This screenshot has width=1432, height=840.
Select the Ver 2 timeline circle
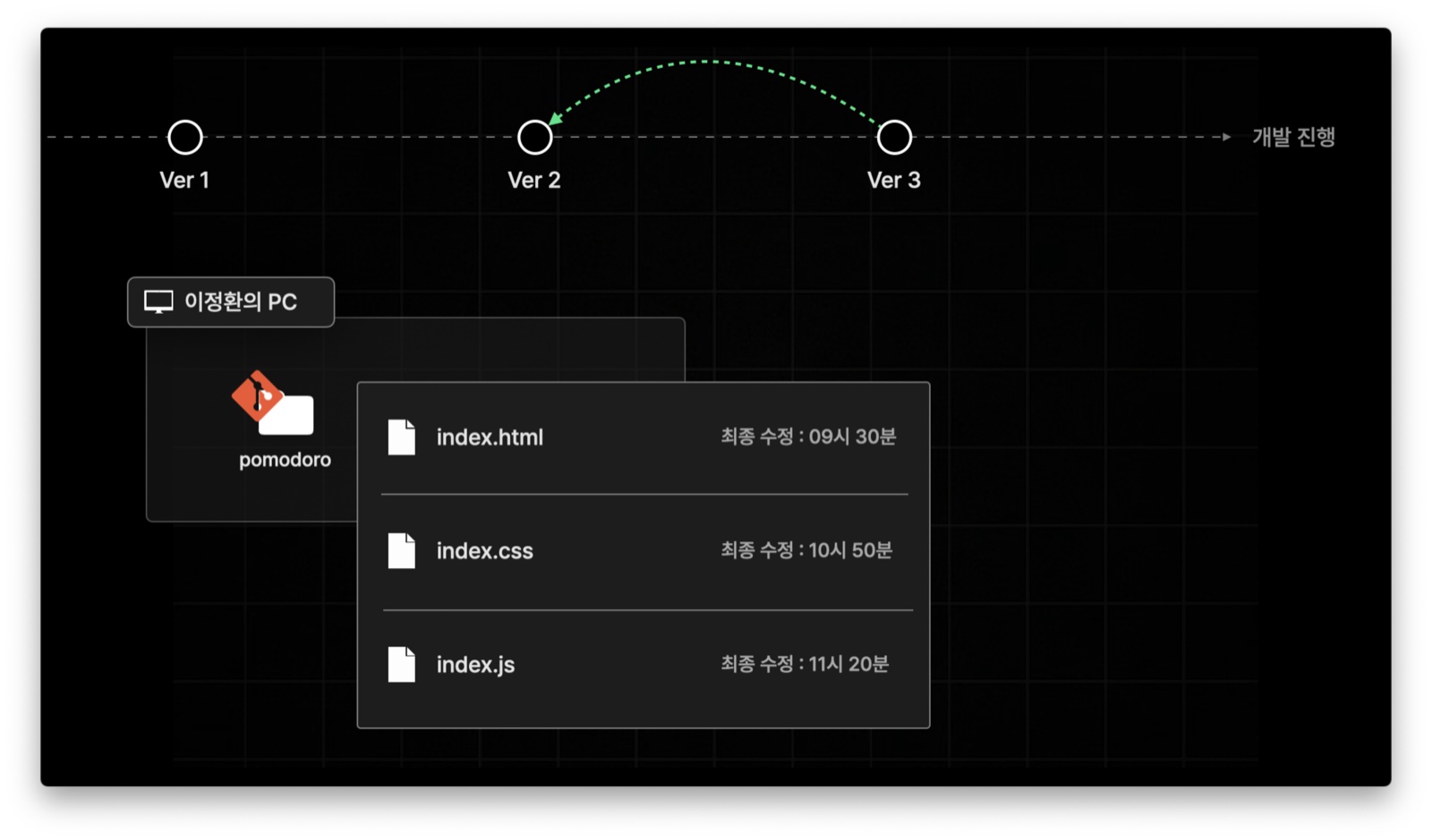click(x=535, y=138)
